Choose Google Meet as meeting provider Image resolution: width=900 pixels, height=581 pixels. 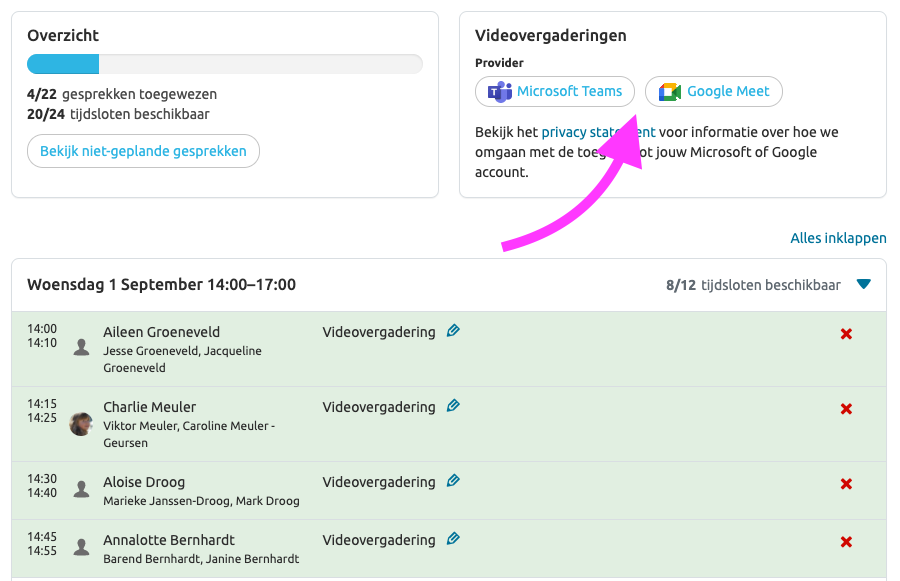[713, 91]
